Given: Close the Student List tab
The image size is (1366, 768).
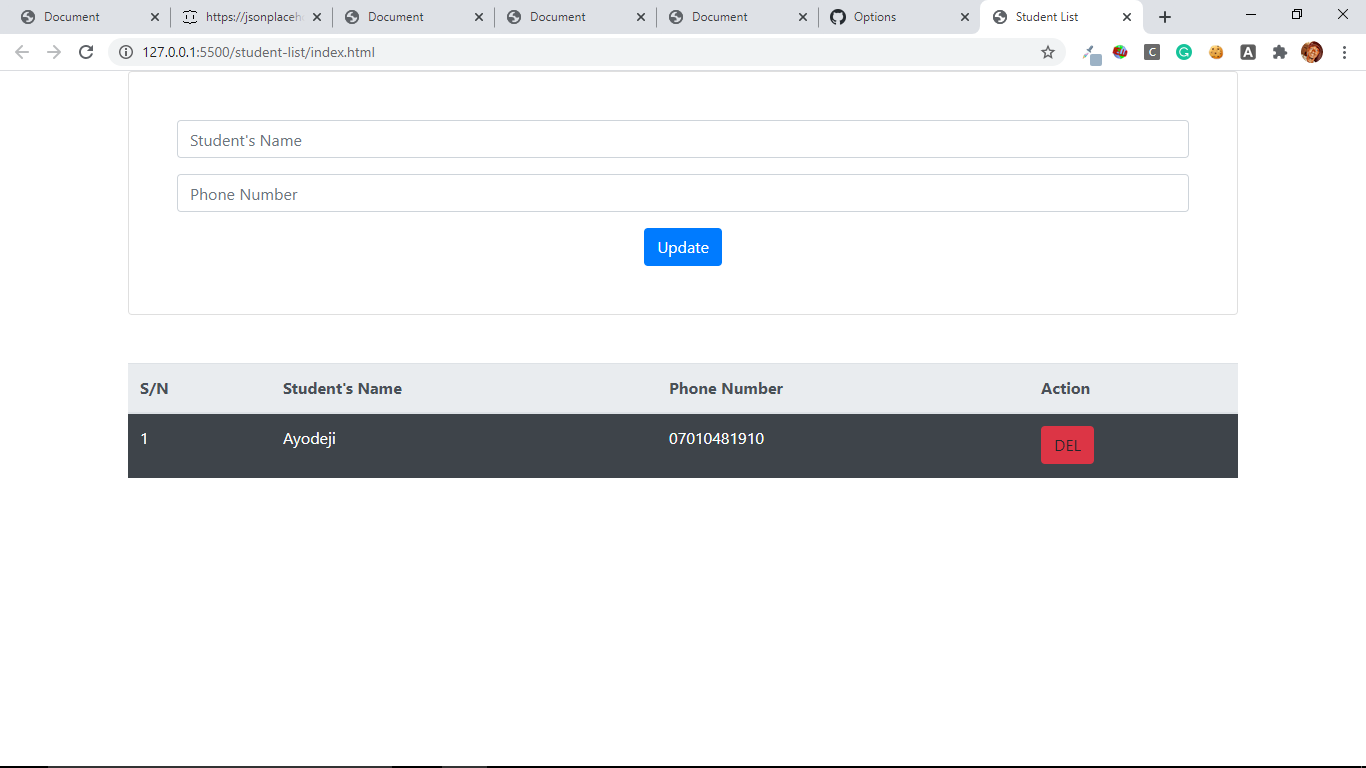Looking at the screenshot, I should (1127, 17).
